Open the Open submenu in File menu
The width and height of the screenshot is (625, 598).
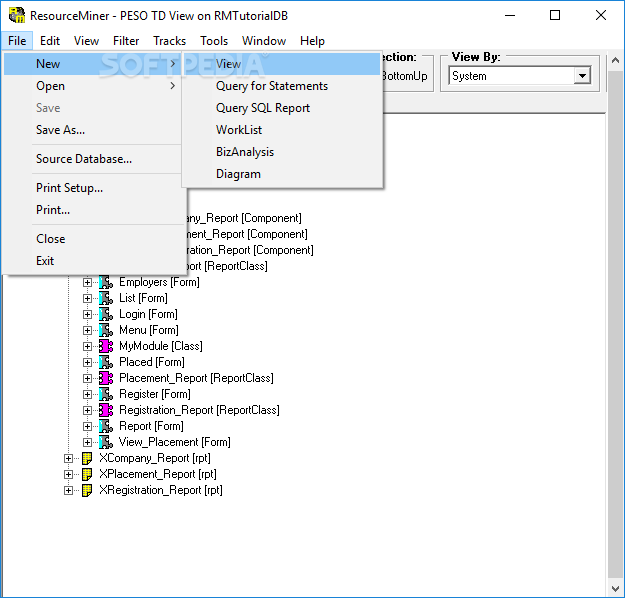pyautogui.click(x=92, y=86)
